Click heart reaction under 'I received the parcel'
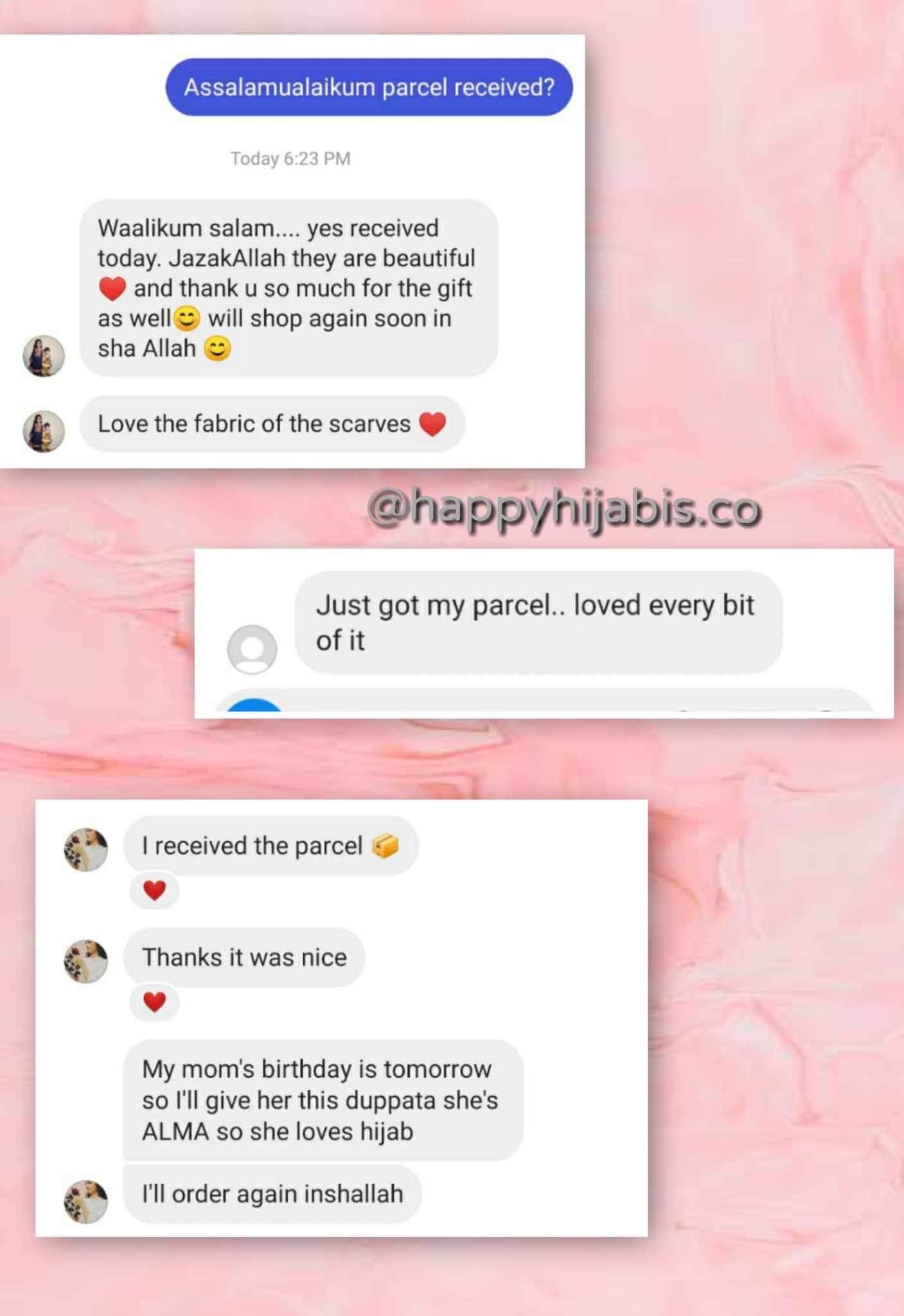 point(154,891)
